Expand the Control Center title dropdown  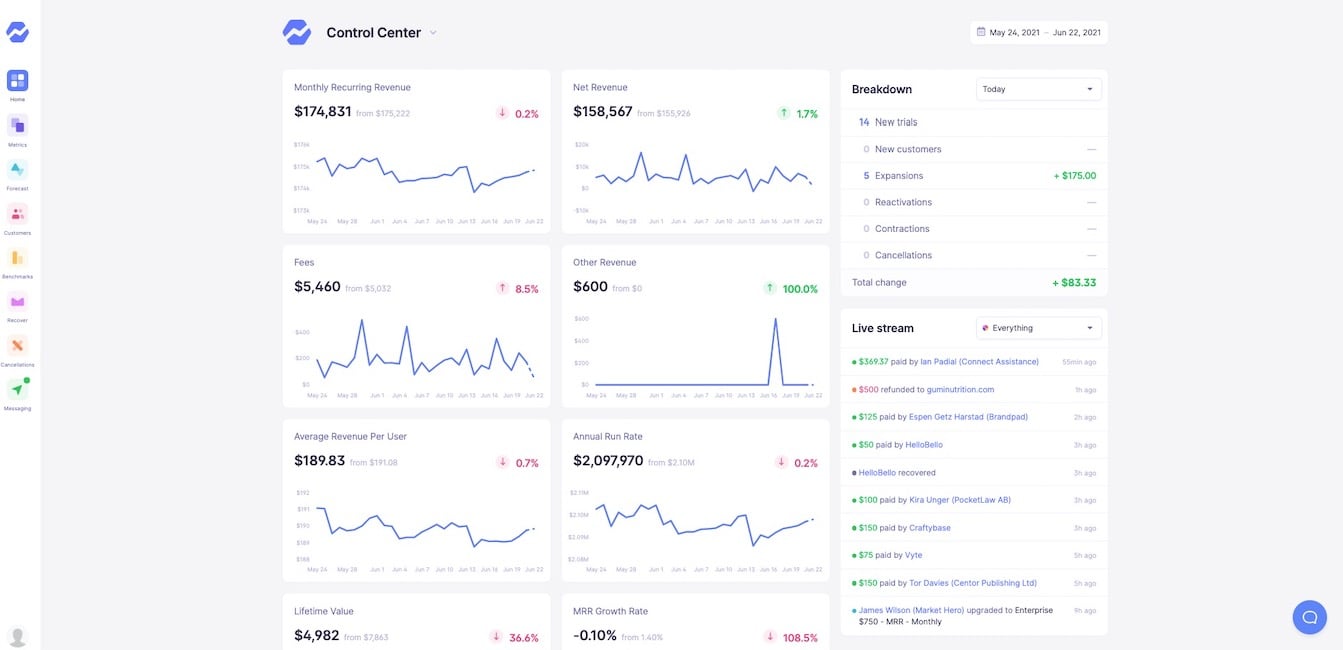[x=432, y=32]
